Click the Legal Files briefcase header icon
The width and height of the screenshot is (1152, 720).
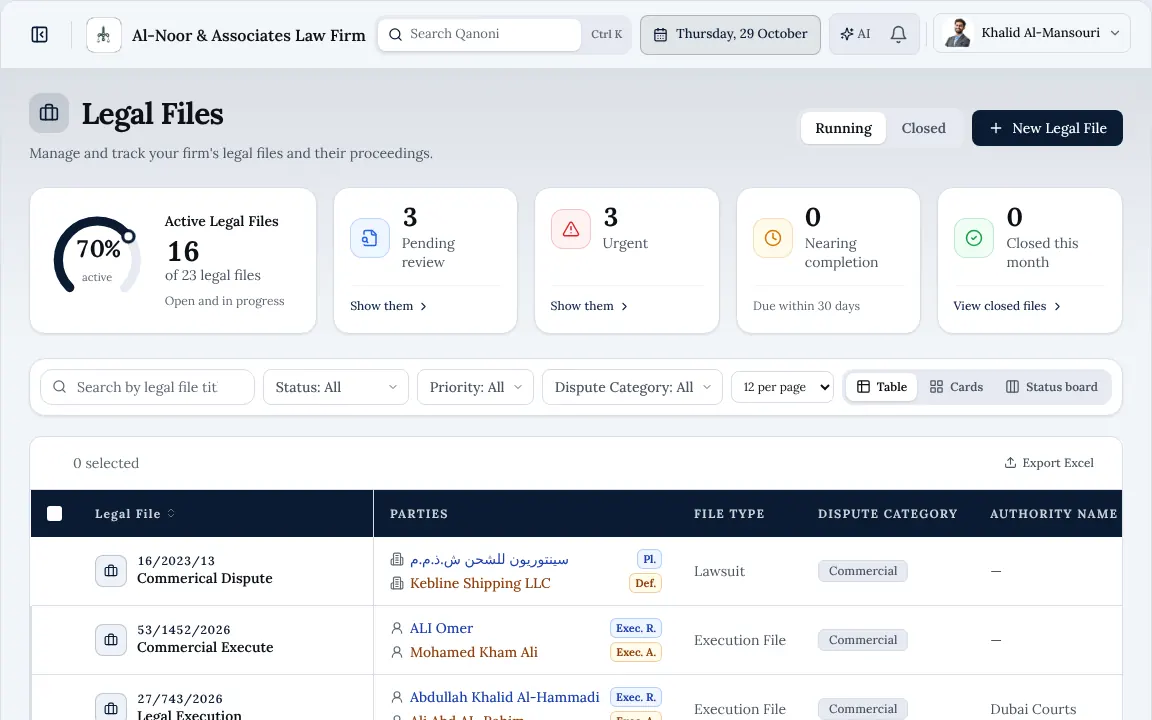pyautogui.click(x=49, y=113)
